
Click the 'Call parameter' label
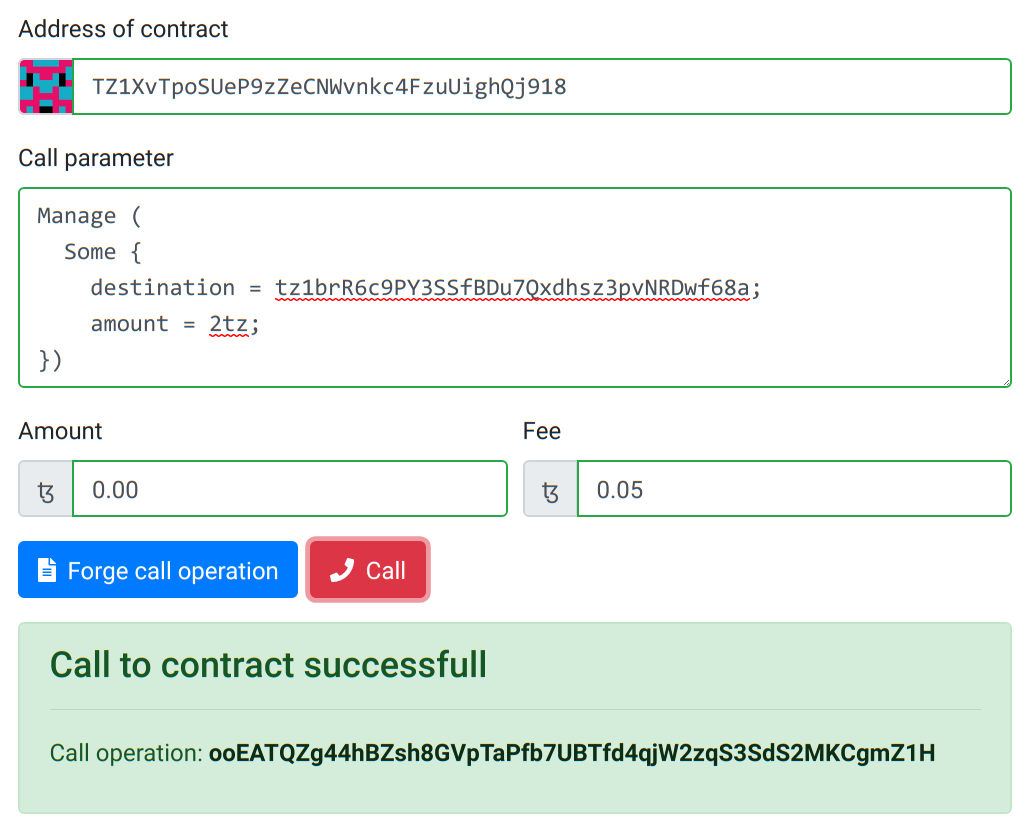tap(96, 158)
